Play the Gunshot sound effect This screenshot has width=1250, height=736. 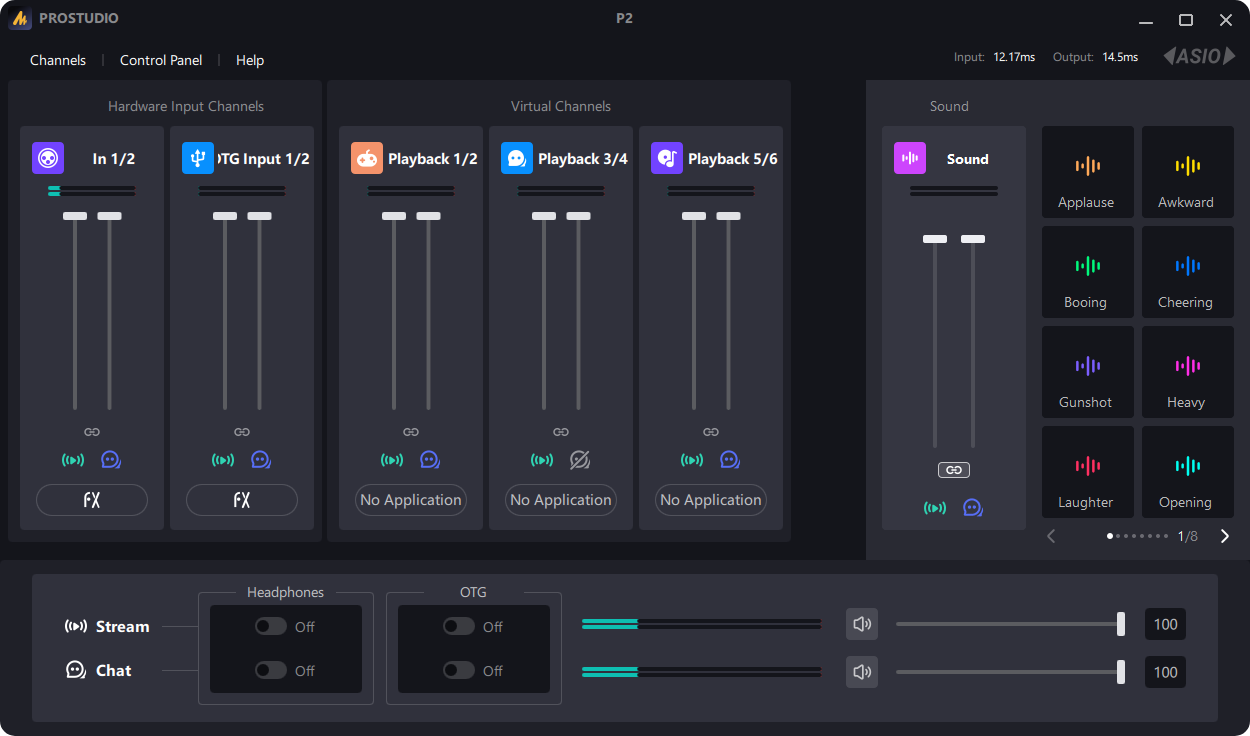point(1088,372)
